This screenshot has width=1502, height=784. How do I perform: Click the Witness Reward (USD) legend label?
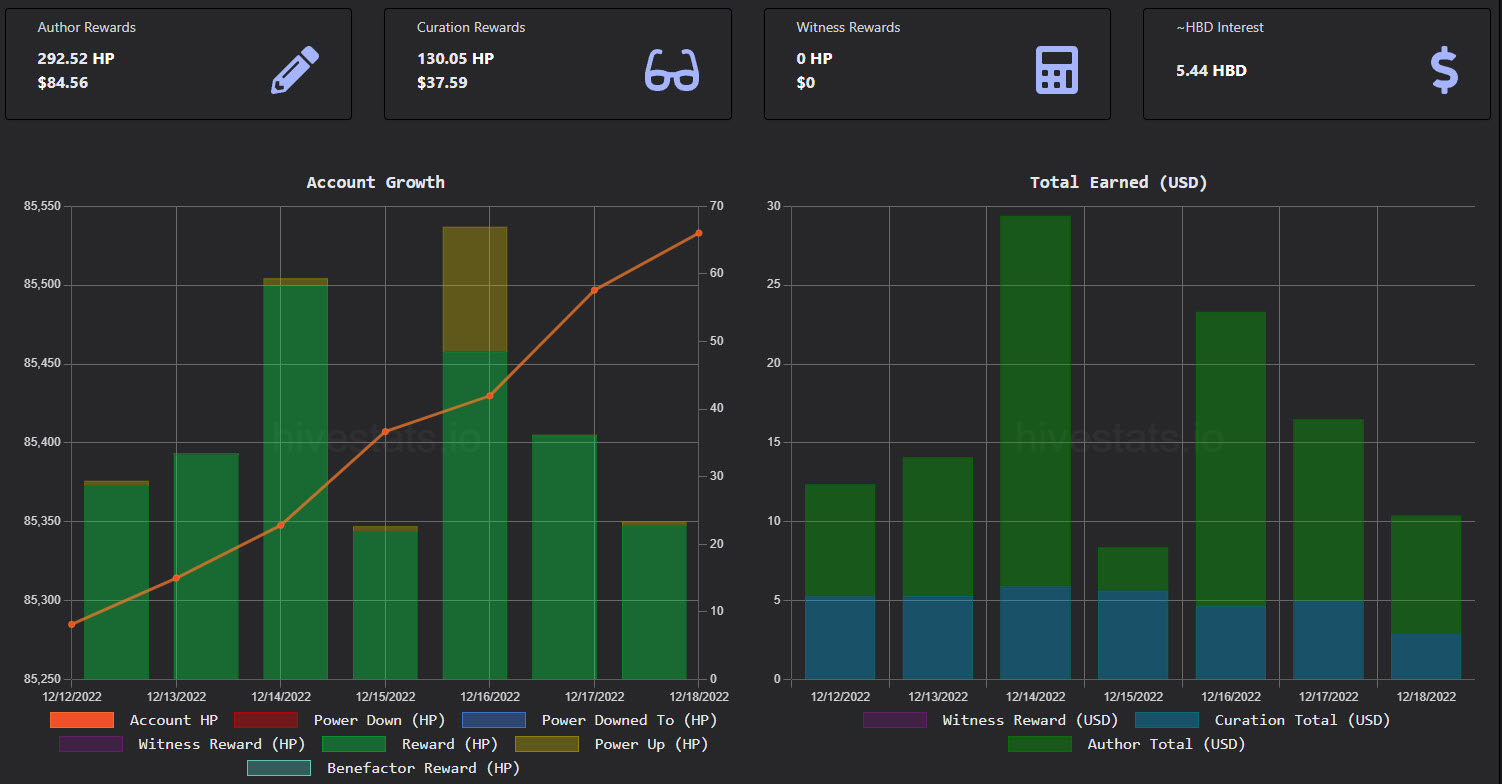coord(1030,720)
